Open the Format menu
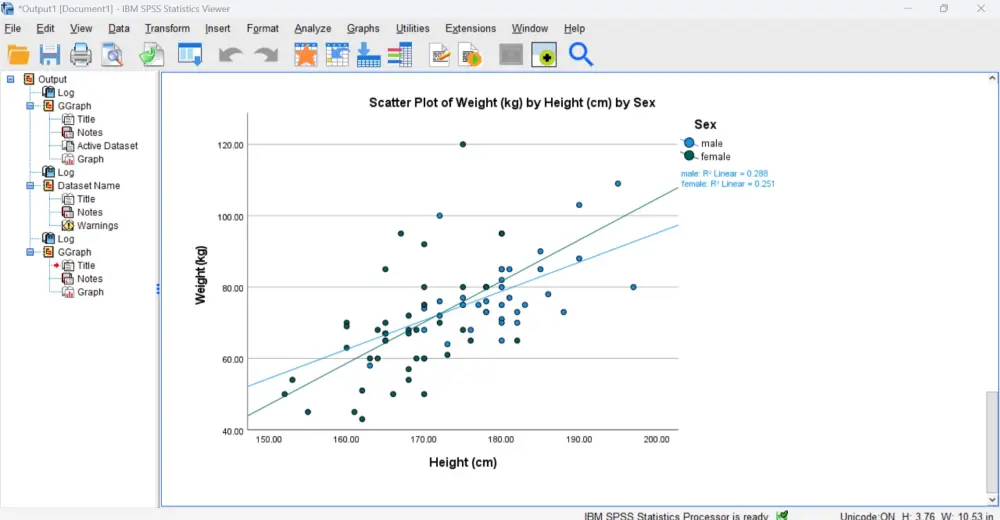The width and height of the screenshot is (1000, 520). [x=263, y=29]
